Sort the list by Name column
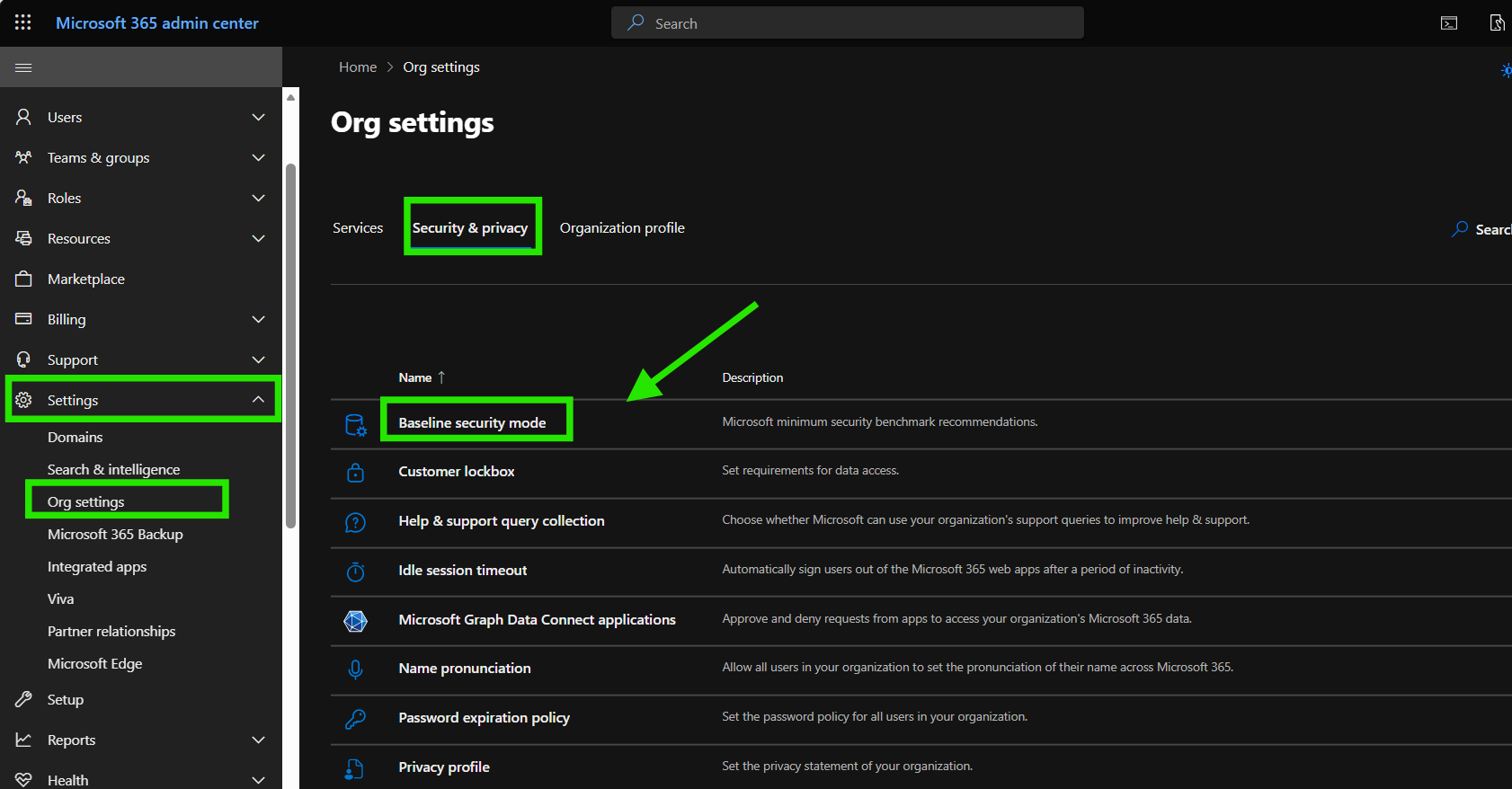The width and height of the screenshot is (1512, 789). [x=422, y=377]
